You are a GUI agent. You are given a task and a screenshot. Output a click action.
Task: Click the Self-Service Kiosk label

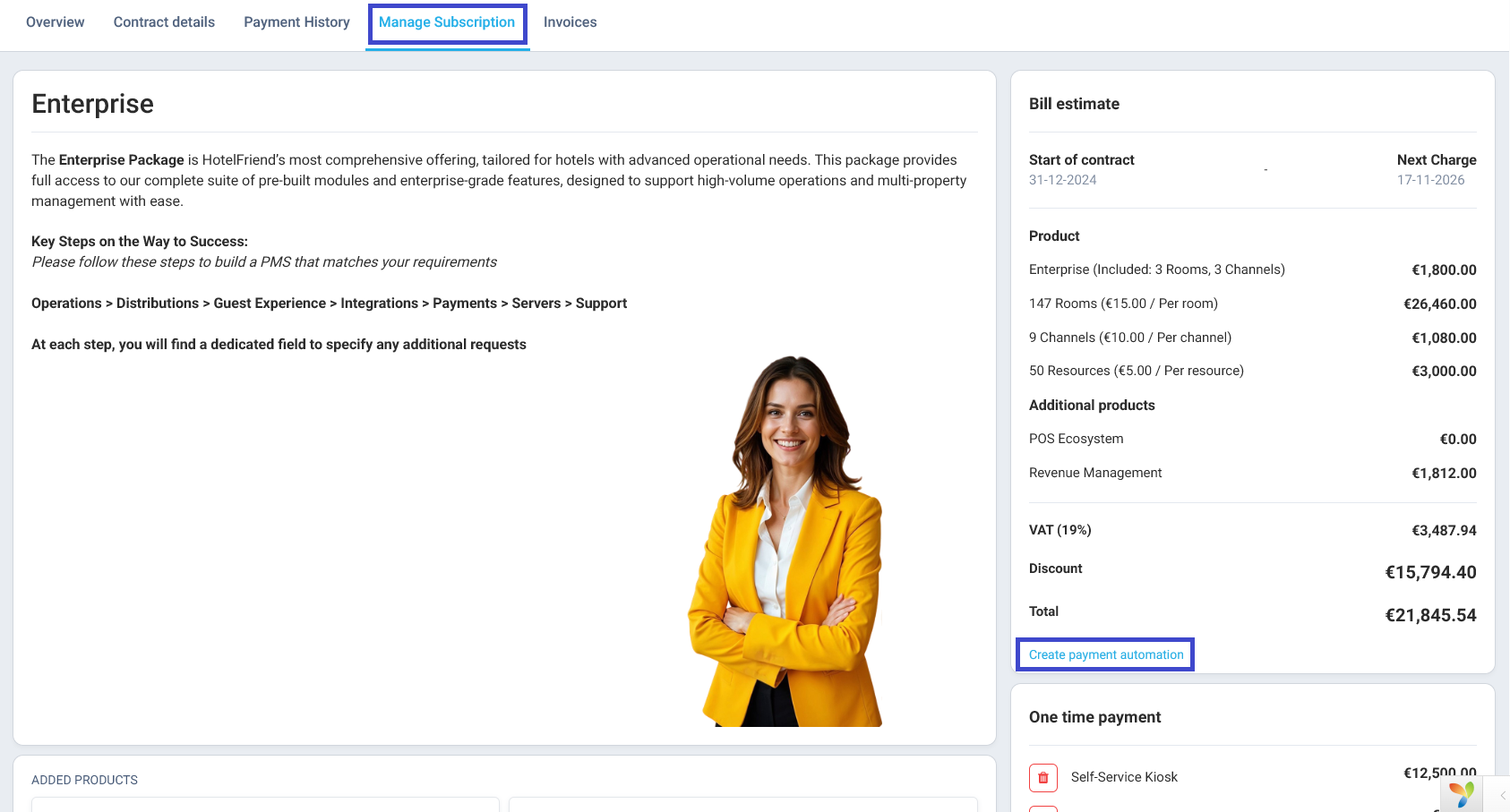[1124, 777]
